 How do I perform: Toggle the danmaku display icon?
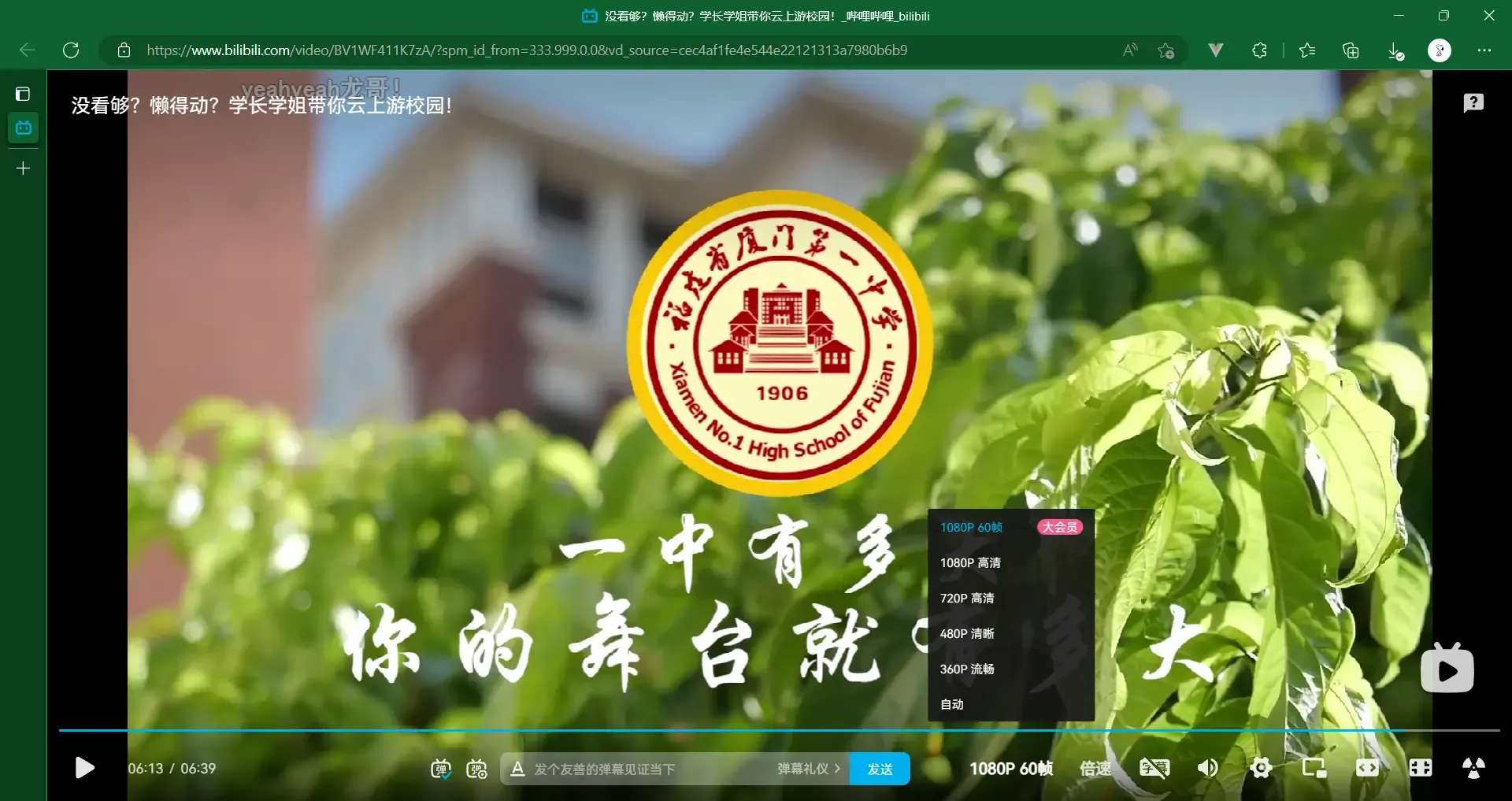click(x=441, y=769)
